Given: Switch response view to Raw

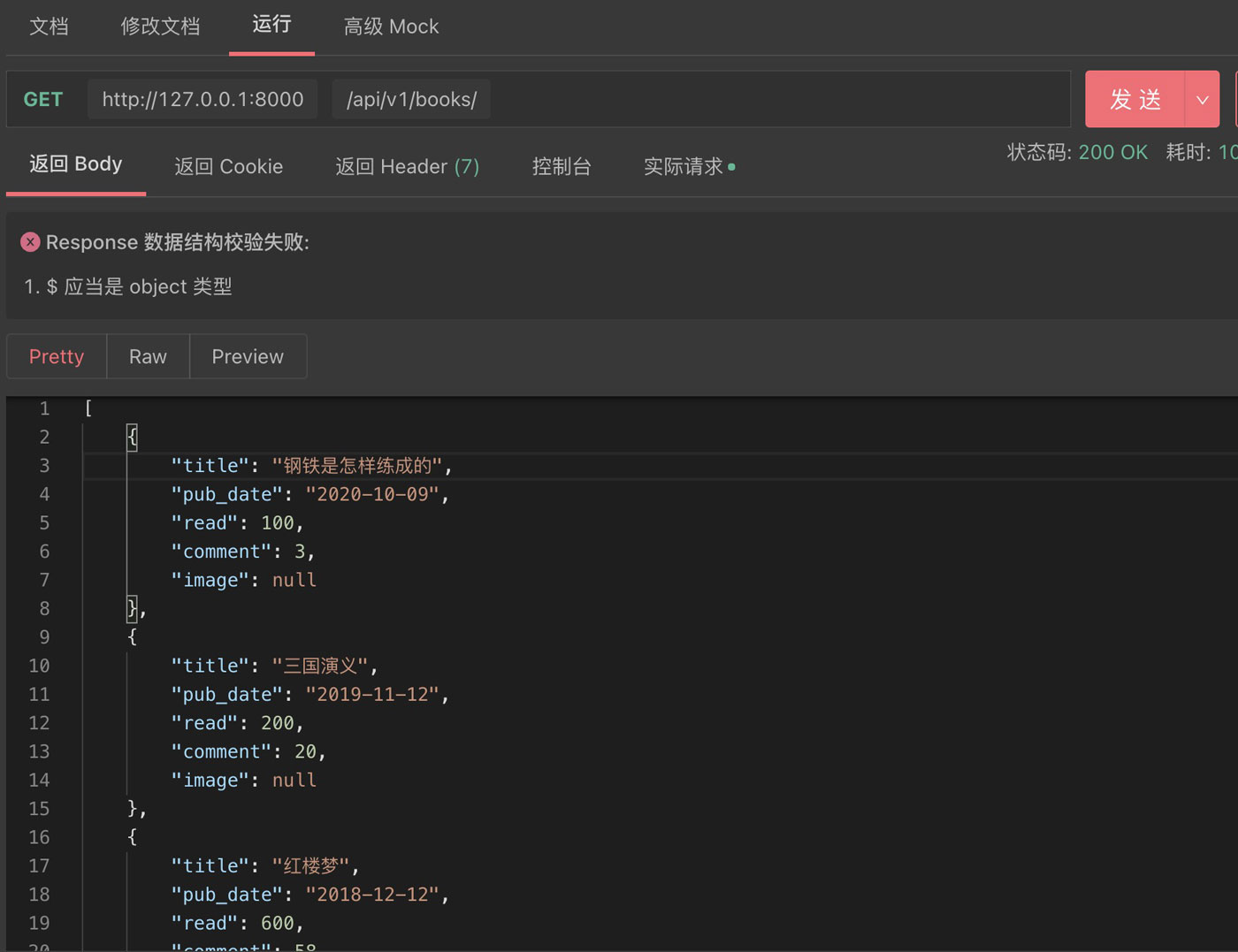Looking at the screenshot, I should 148,357.
